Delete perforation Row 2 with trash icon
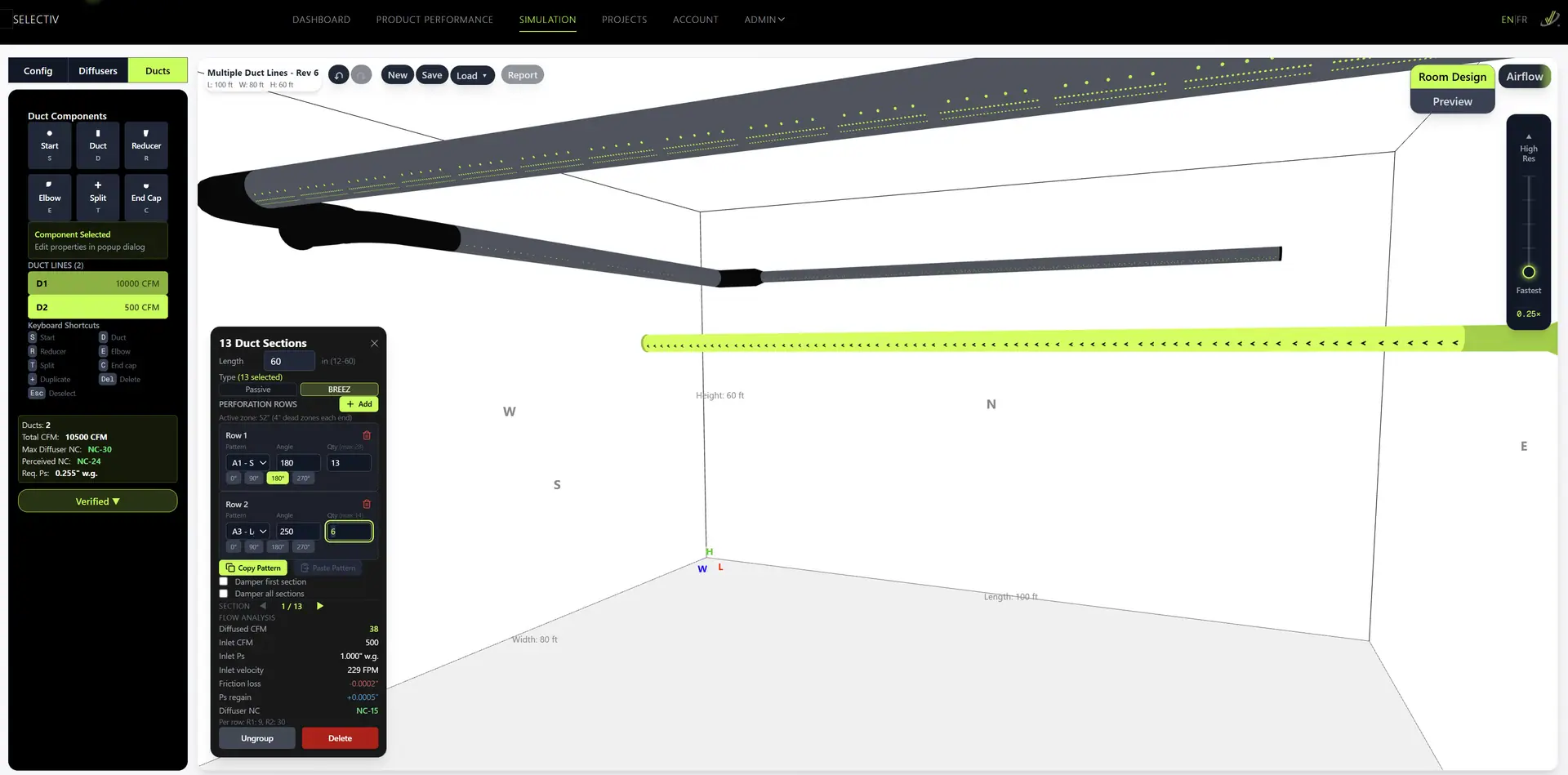Viewport: 1568px width, 775px height. point(367,504)
